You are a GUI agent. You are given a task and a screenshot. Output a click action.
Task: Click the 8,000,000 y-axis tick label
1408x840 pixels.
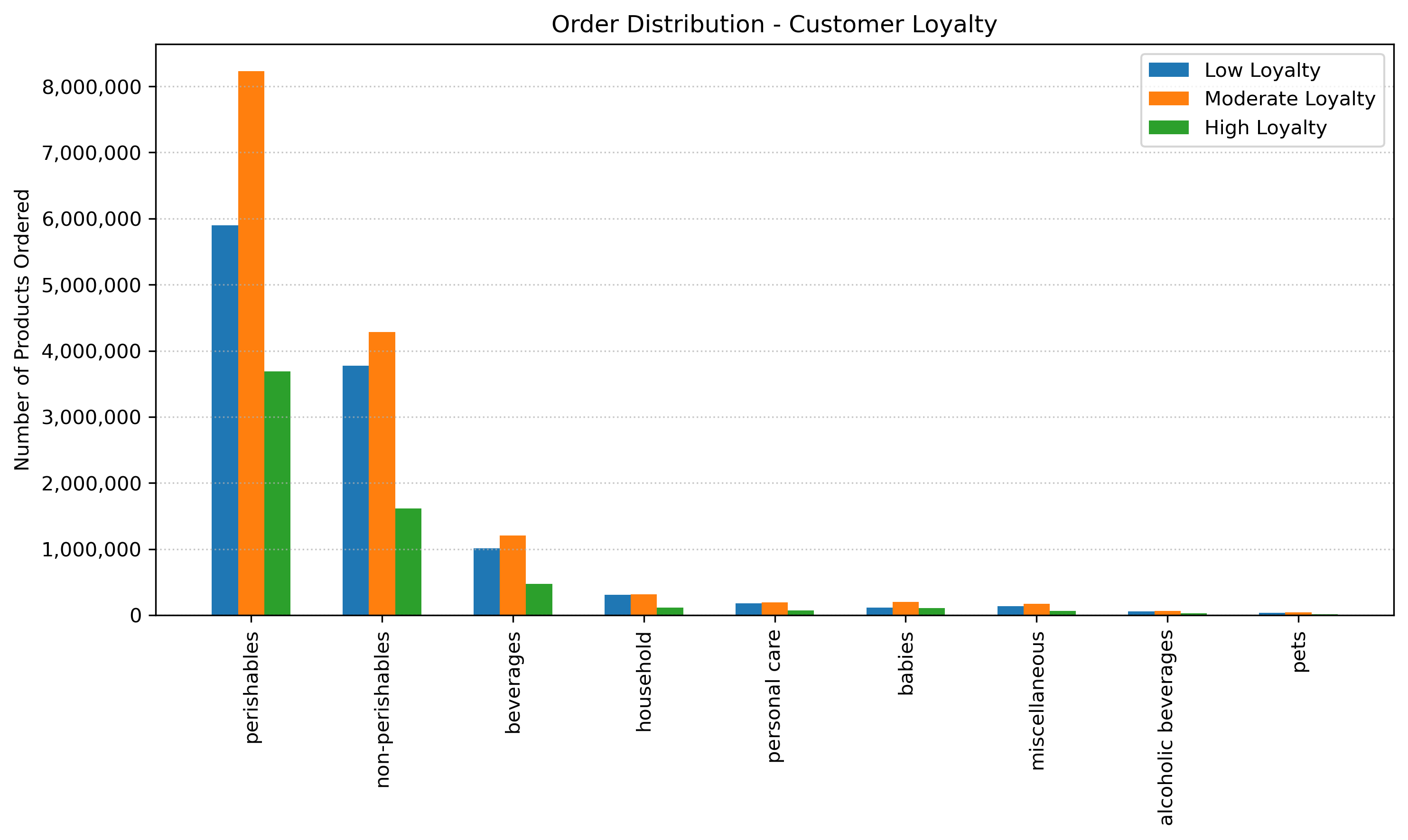[x=91, y=87]
